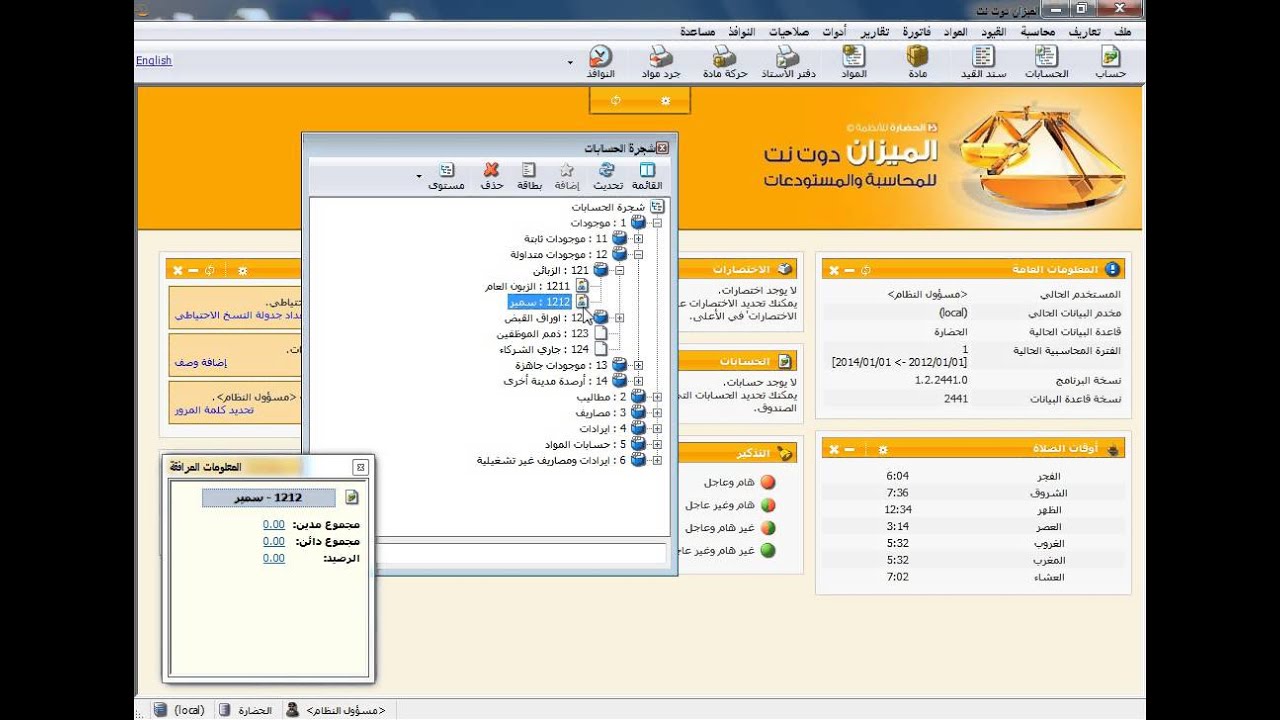
Task: Click the النوافذ (Windows) toolbar icon
Action: tap(600, 61)
